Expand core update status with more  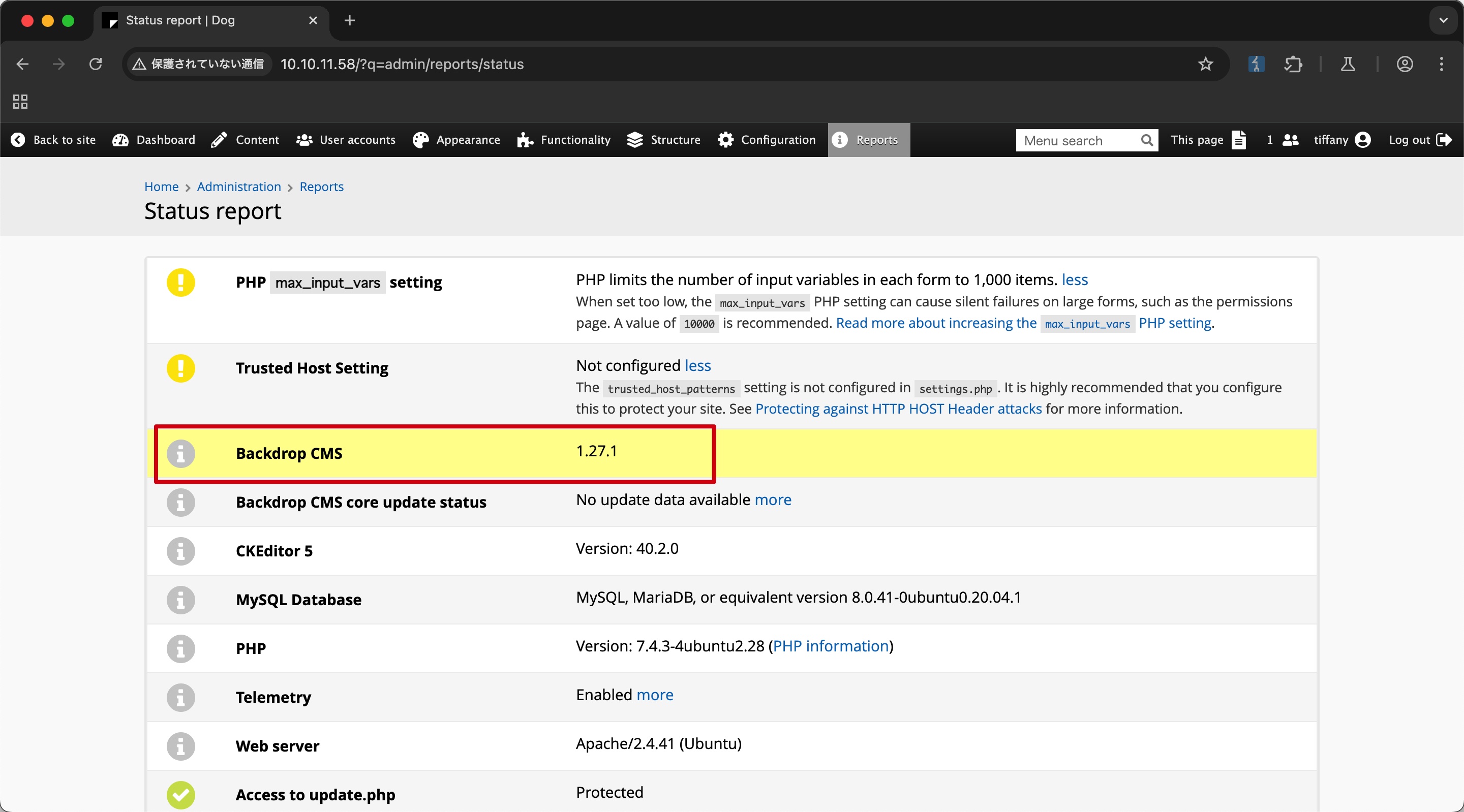[x=772, y=499]
